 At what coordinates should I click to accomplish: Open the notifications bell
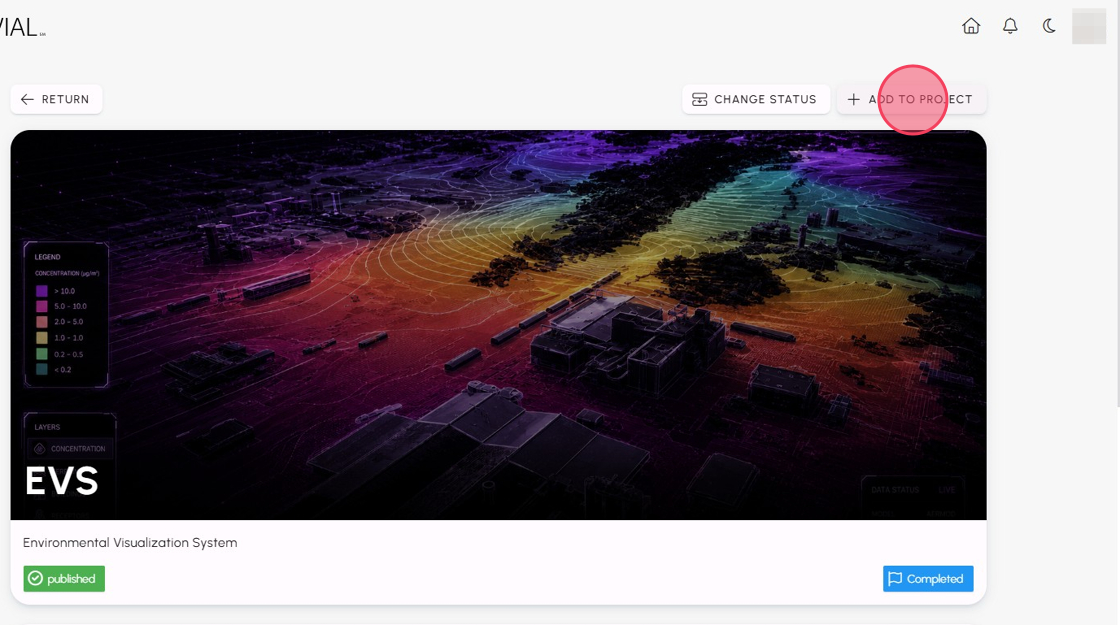(1010, 26)
